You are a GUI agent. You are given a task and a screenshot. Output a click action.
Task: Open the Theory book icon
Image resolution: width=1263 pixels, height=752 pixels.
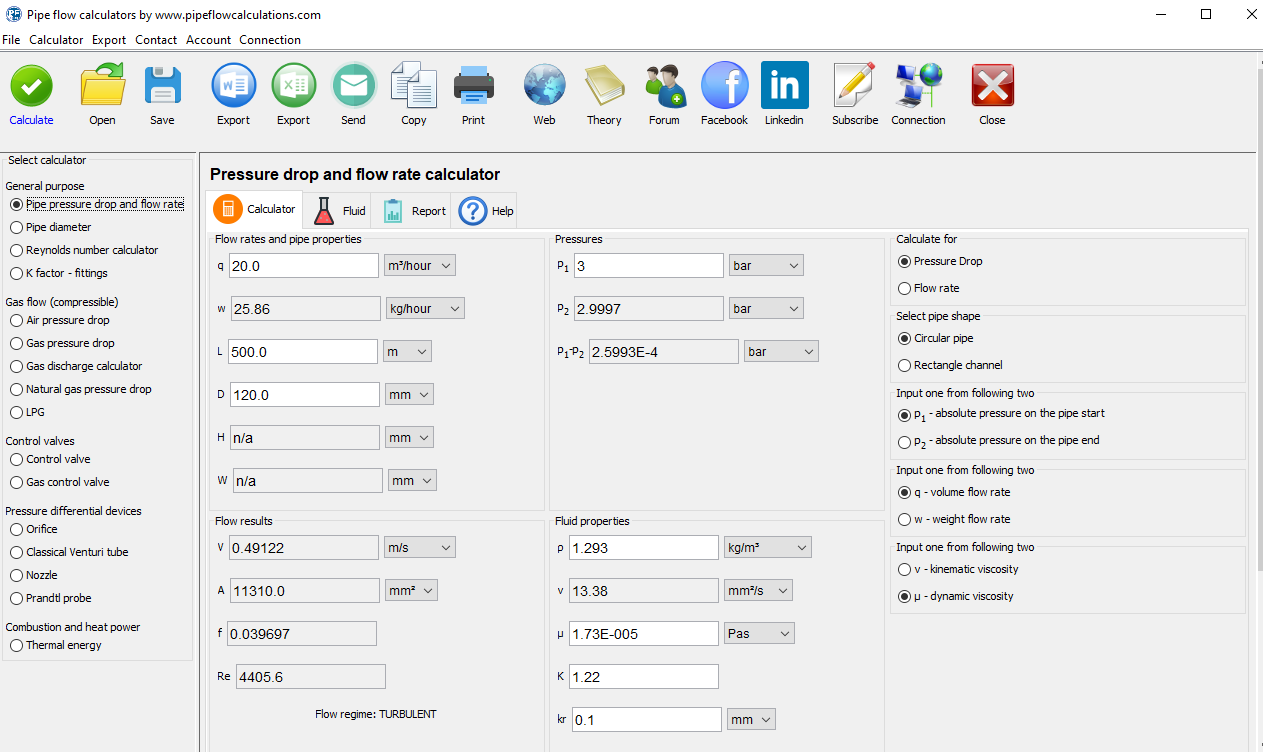[x=604, y=87]
